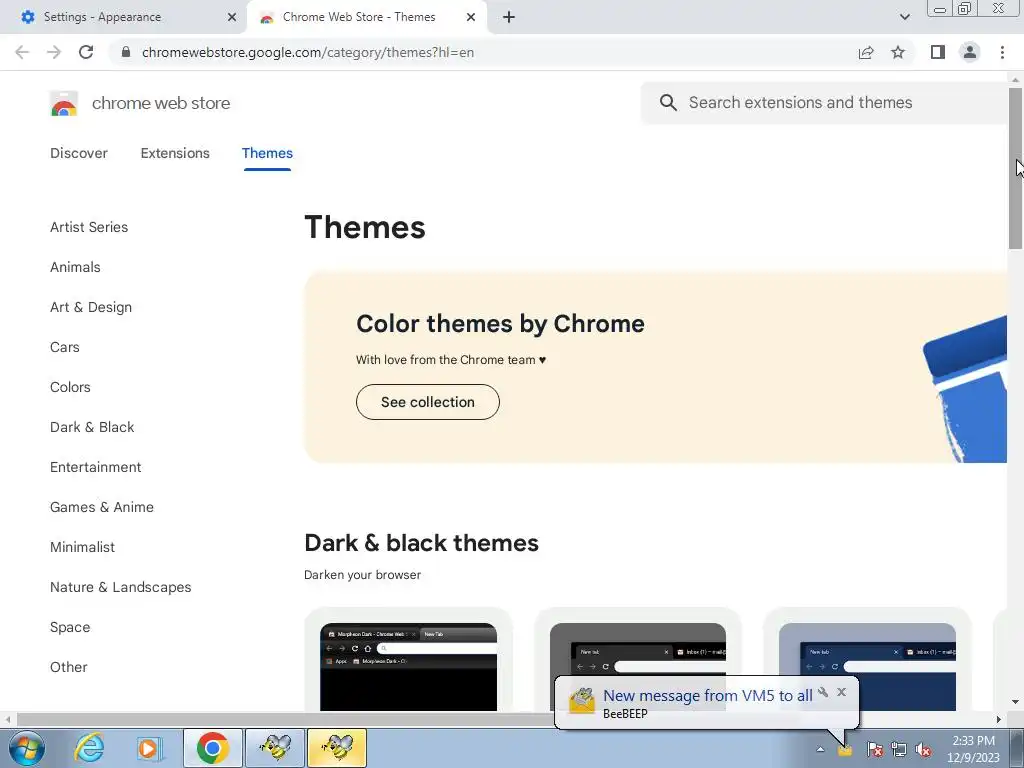
Task: Open the tab search chevron
Action: pos(904,17)
